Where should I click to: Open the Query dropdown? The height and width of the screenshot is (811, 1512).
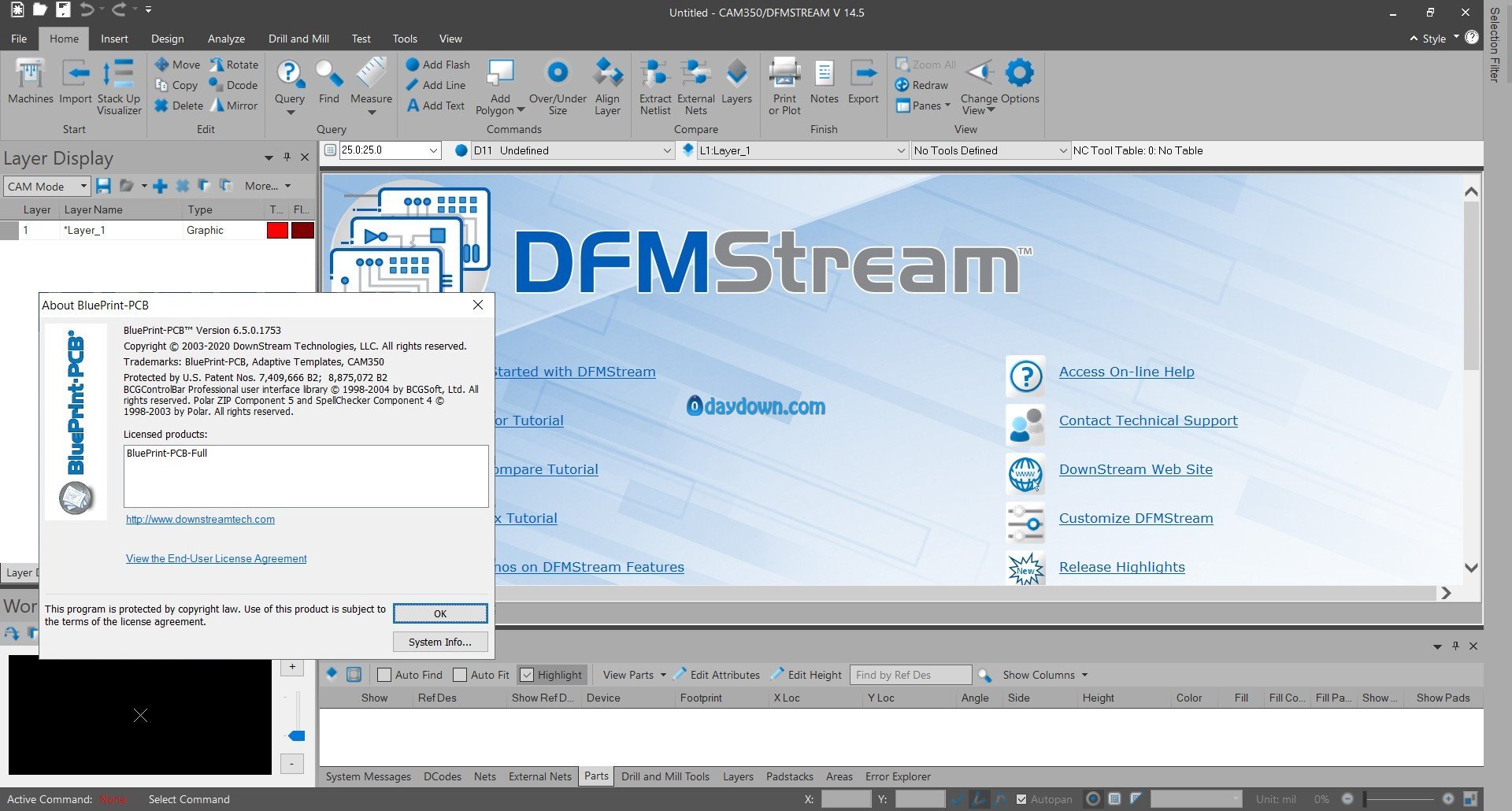290,111
